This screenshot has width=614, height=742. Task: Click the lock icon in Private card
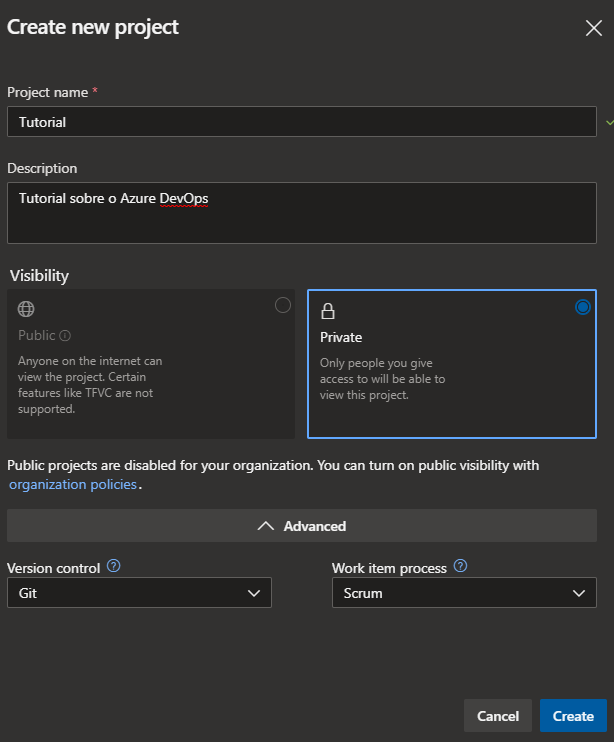point(328,311)
